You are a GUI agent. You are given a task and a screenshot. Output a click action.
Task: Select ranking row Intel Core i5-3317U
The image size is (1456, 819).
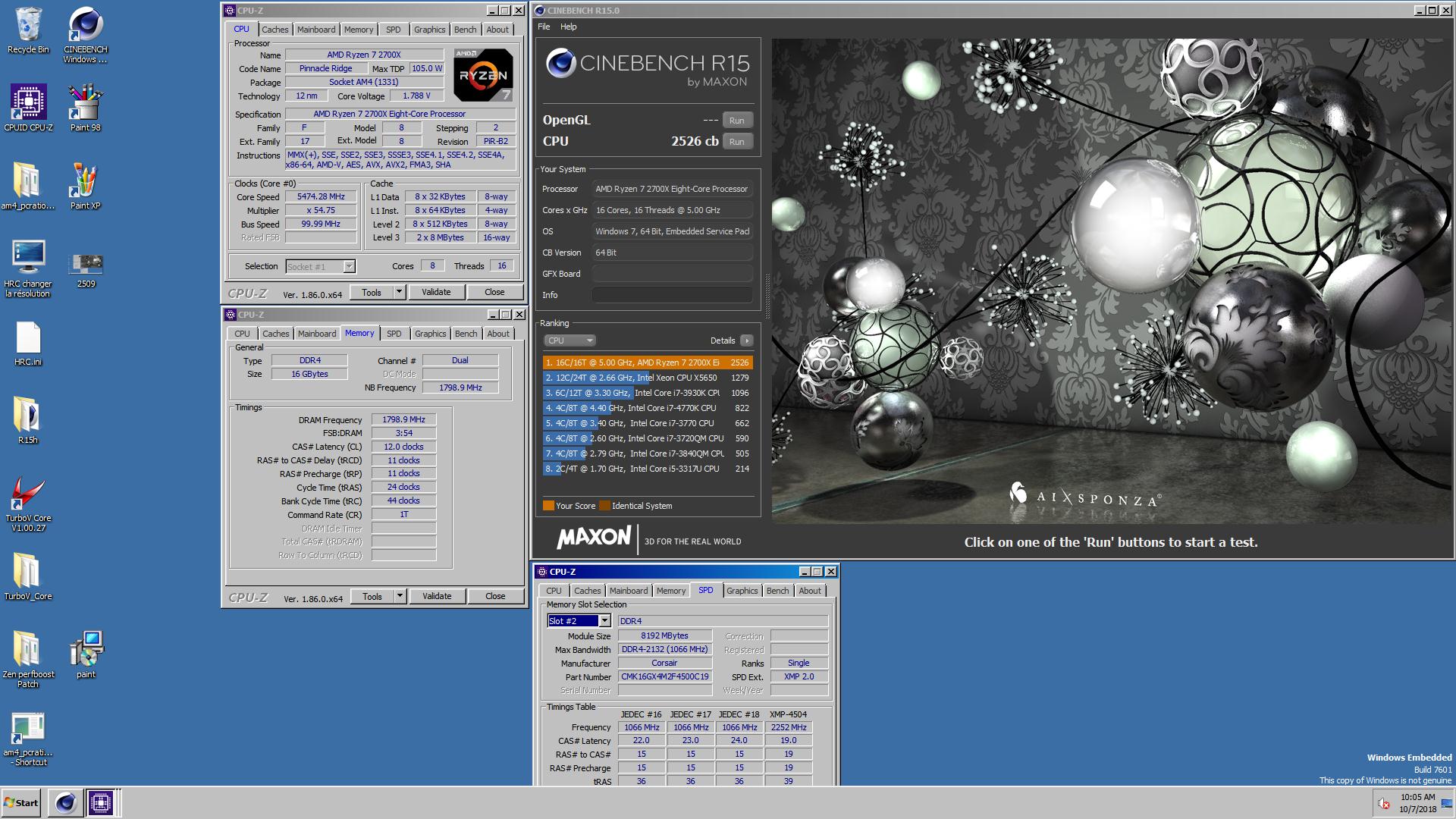coord(648,469)
